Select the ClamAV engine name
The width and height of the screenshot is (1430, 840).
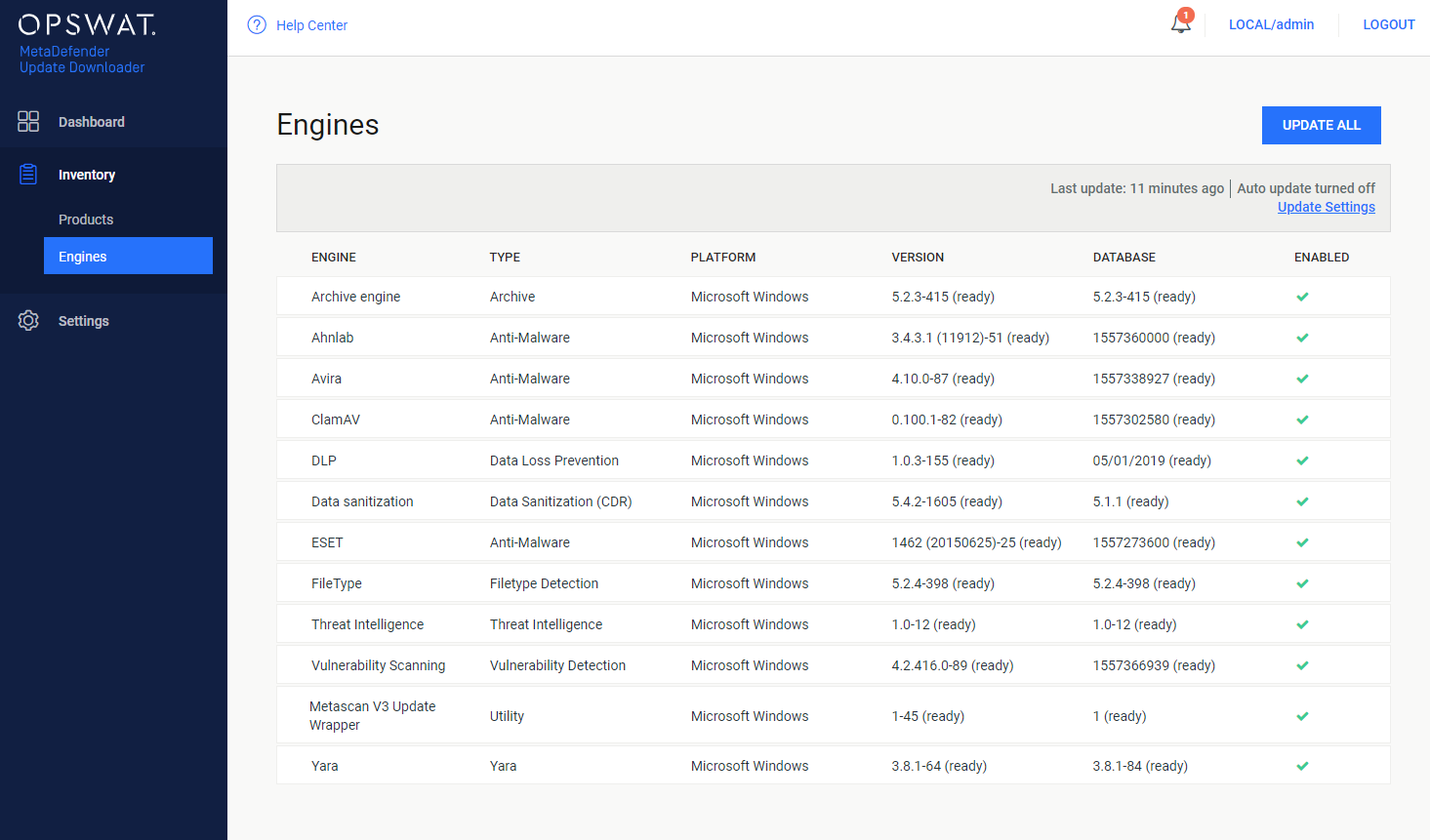pos(336,420)
